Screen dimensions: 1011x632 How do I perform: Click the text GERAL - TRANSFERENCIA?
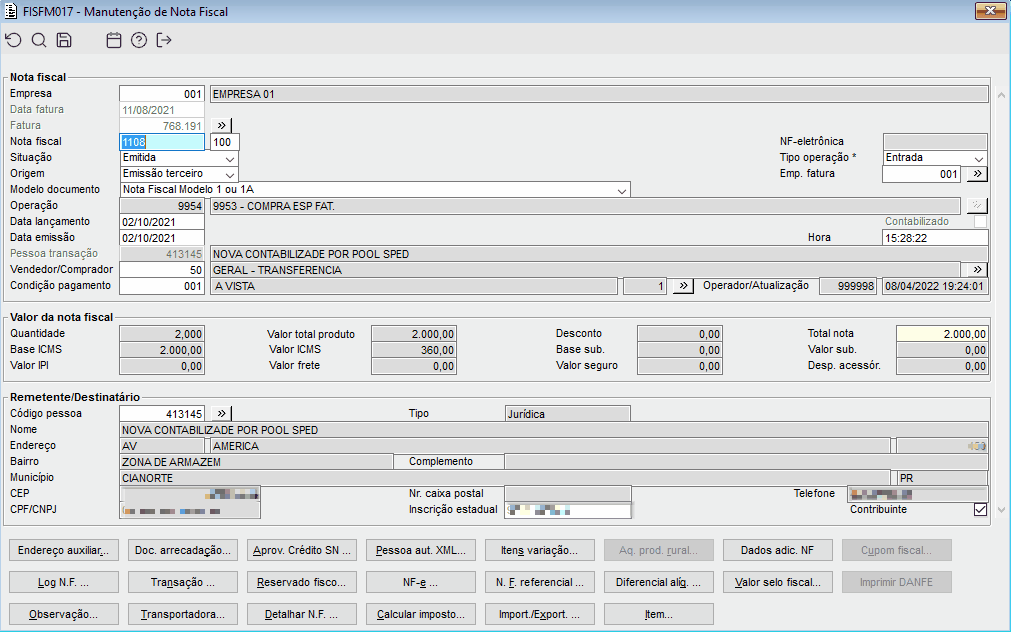[x=277, y=270]
